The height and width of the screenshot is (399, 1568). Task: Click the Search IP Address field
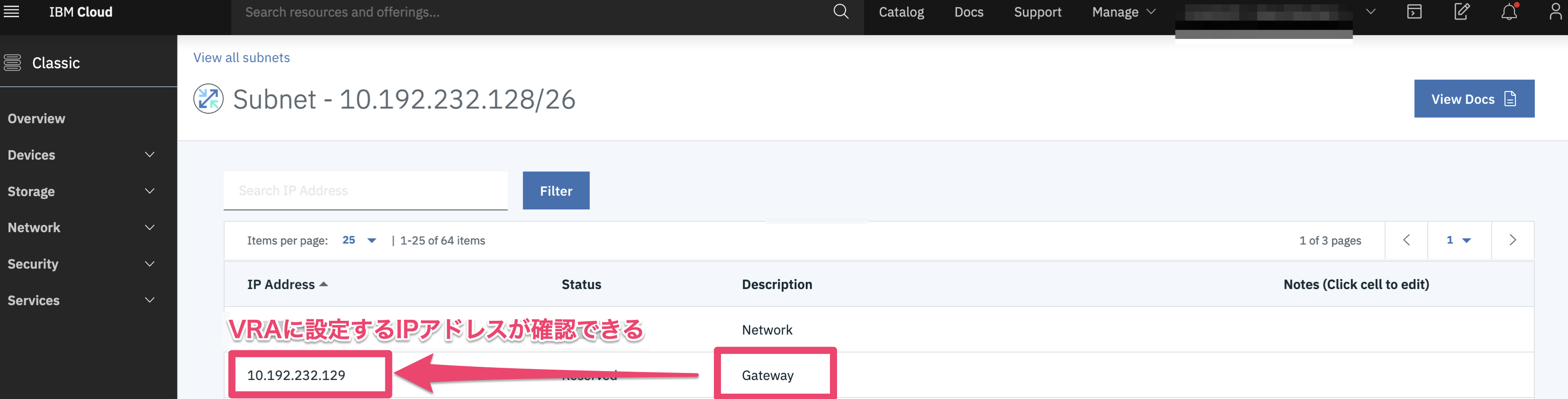[365, 190]
